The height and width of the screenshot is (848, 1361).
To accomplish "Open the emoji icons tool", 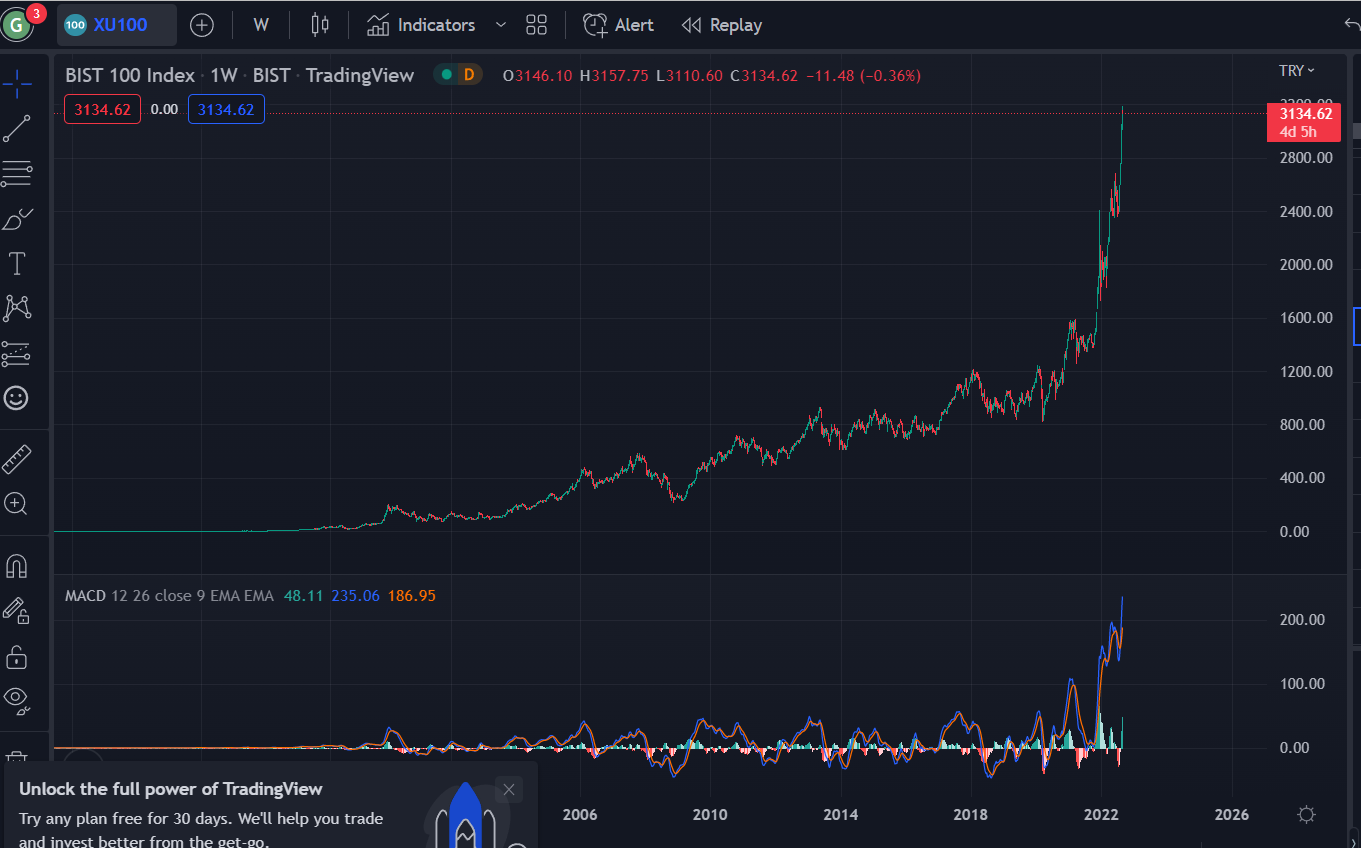I will 17,398.
